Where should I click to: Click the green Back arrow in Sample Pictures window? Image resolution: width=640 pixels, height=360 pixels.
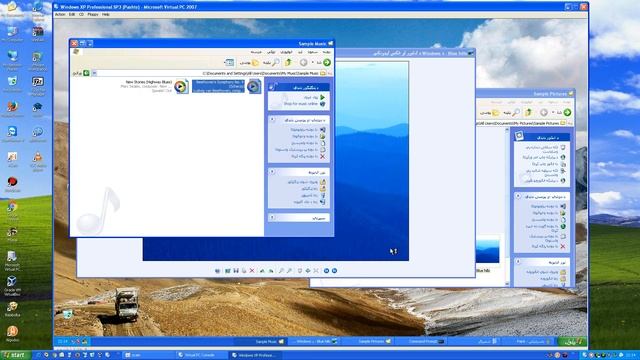pos(567,112)
